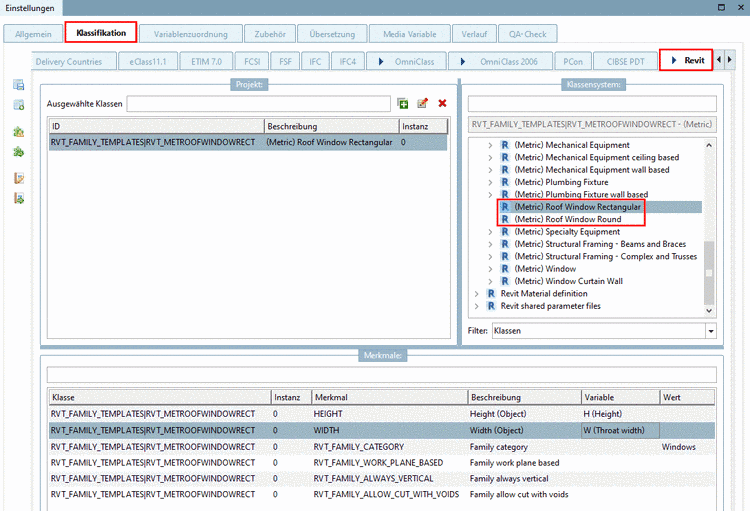Click the bottommost left sidebar icon
Viewport: 750px width, 511px height.
tap(18, 198)
